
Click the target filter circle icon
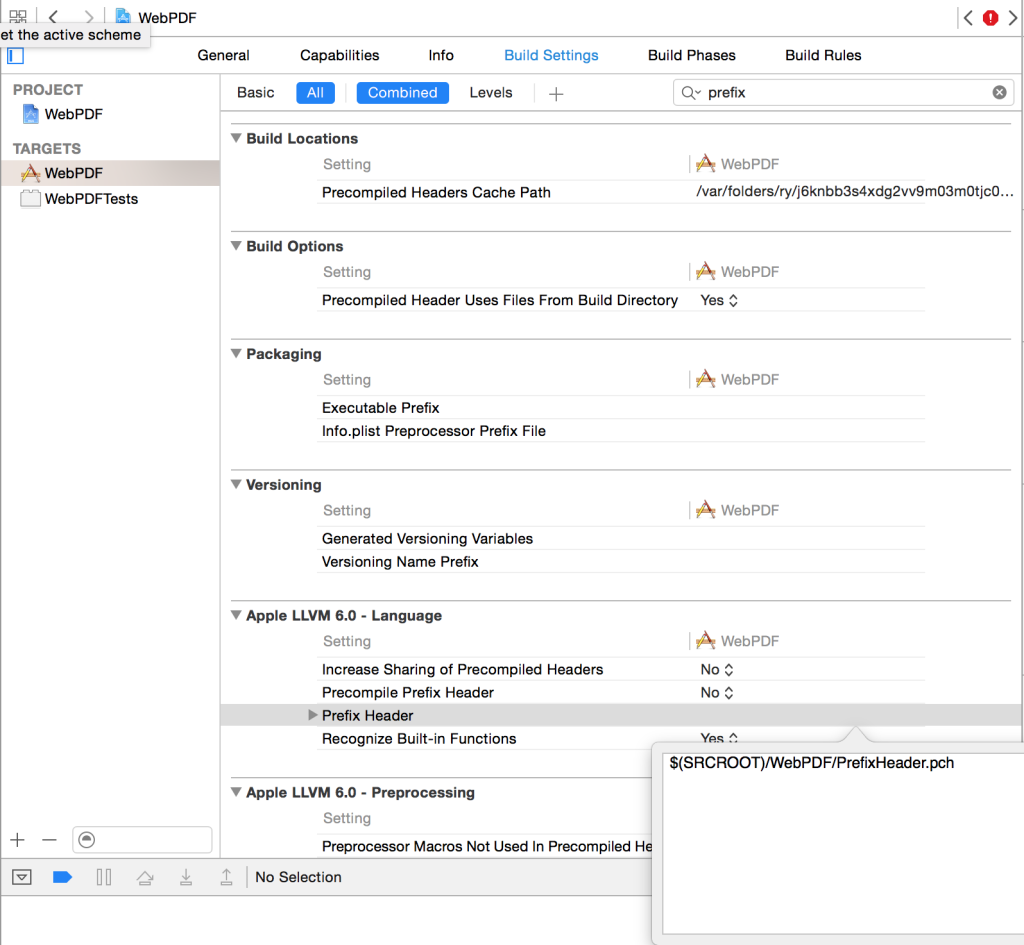(87, 840)
